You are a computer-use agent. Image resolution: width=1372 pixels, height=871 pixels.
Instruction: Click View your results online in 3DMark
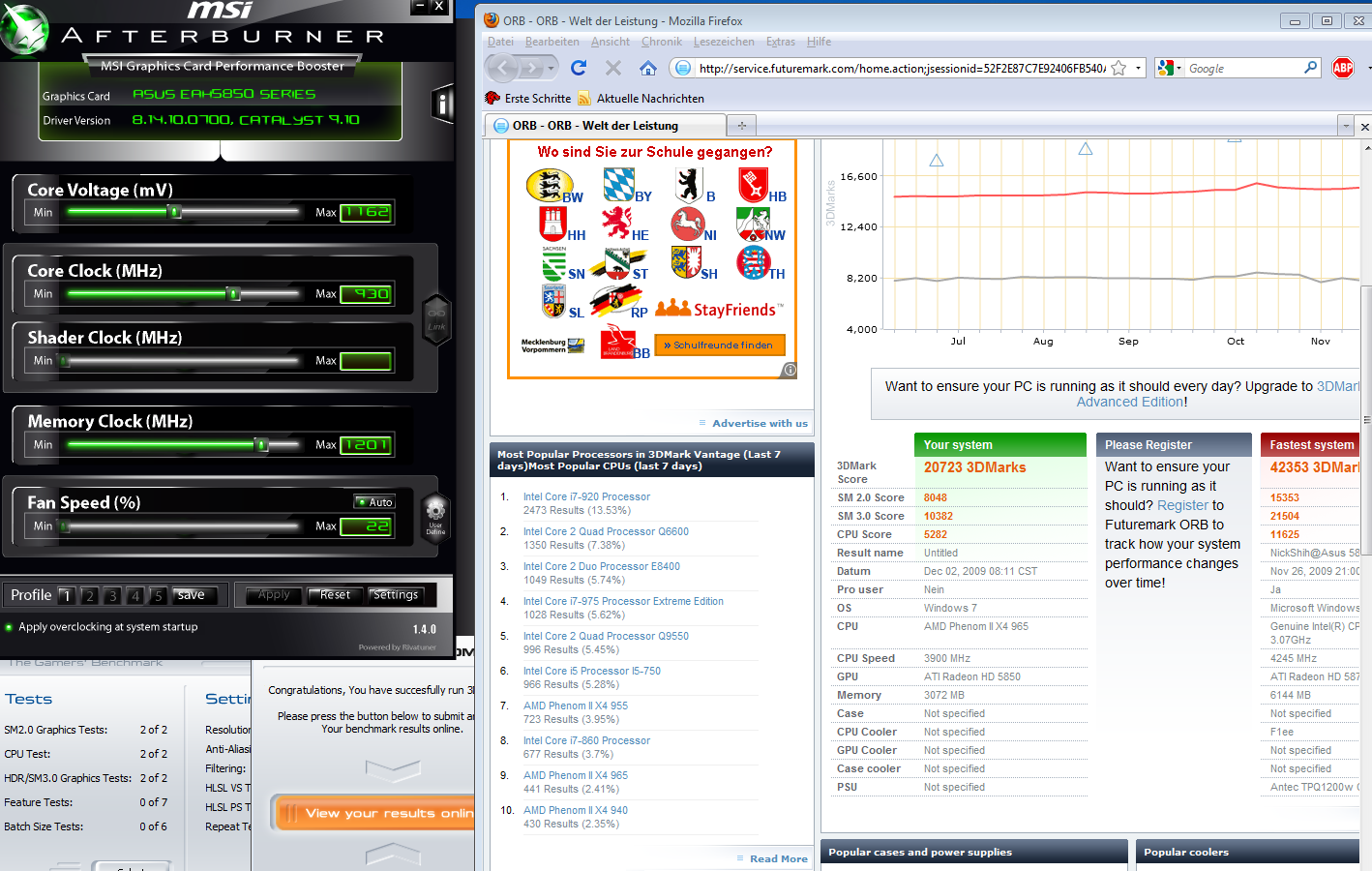point(373,813)
